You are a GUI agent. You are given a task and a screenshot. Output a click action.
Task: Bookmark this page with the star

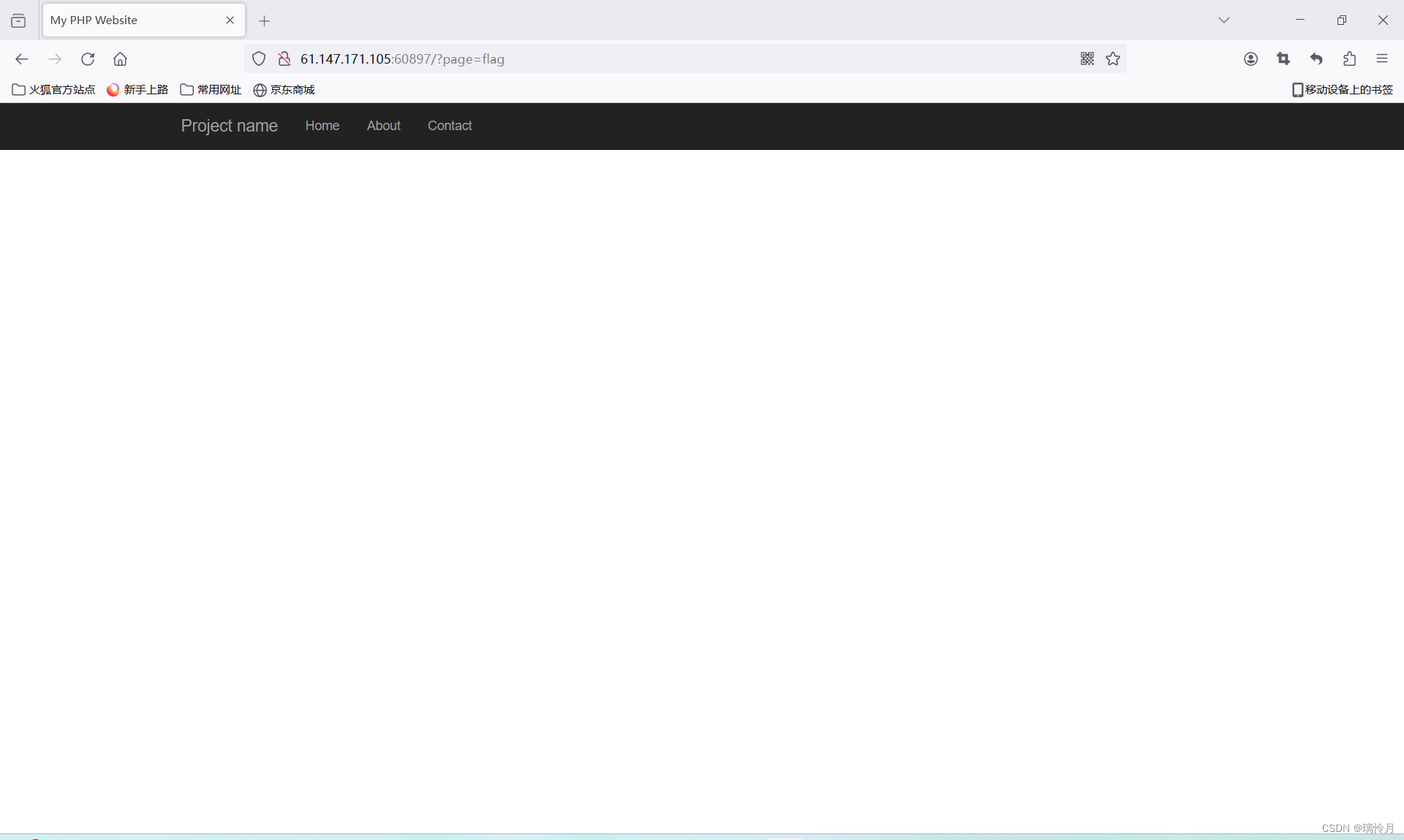pos(1113,59)
